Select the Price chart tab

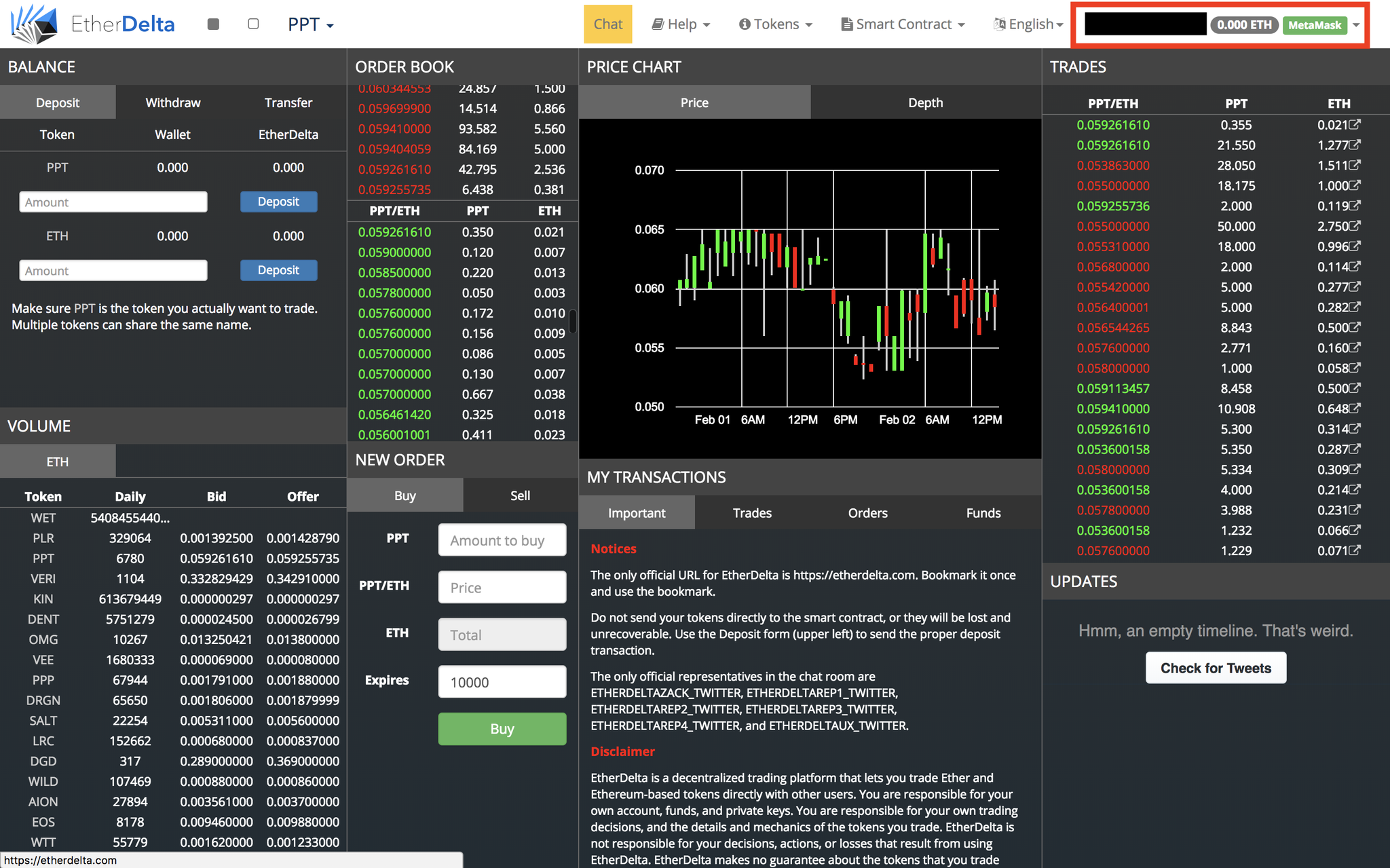tap(694, 102)
